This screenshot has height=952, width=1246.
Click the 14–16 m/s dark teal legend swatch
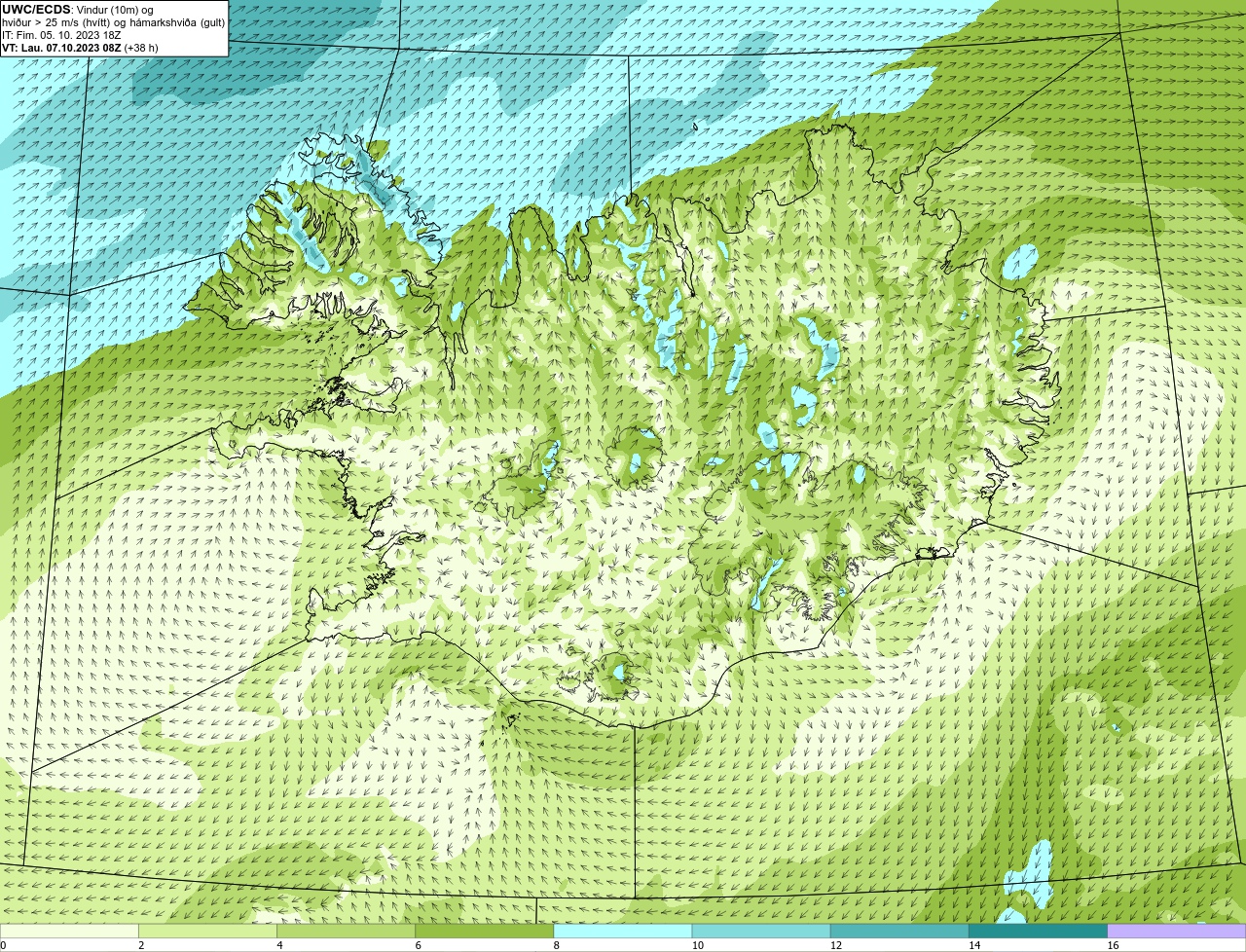[1039, 931]
